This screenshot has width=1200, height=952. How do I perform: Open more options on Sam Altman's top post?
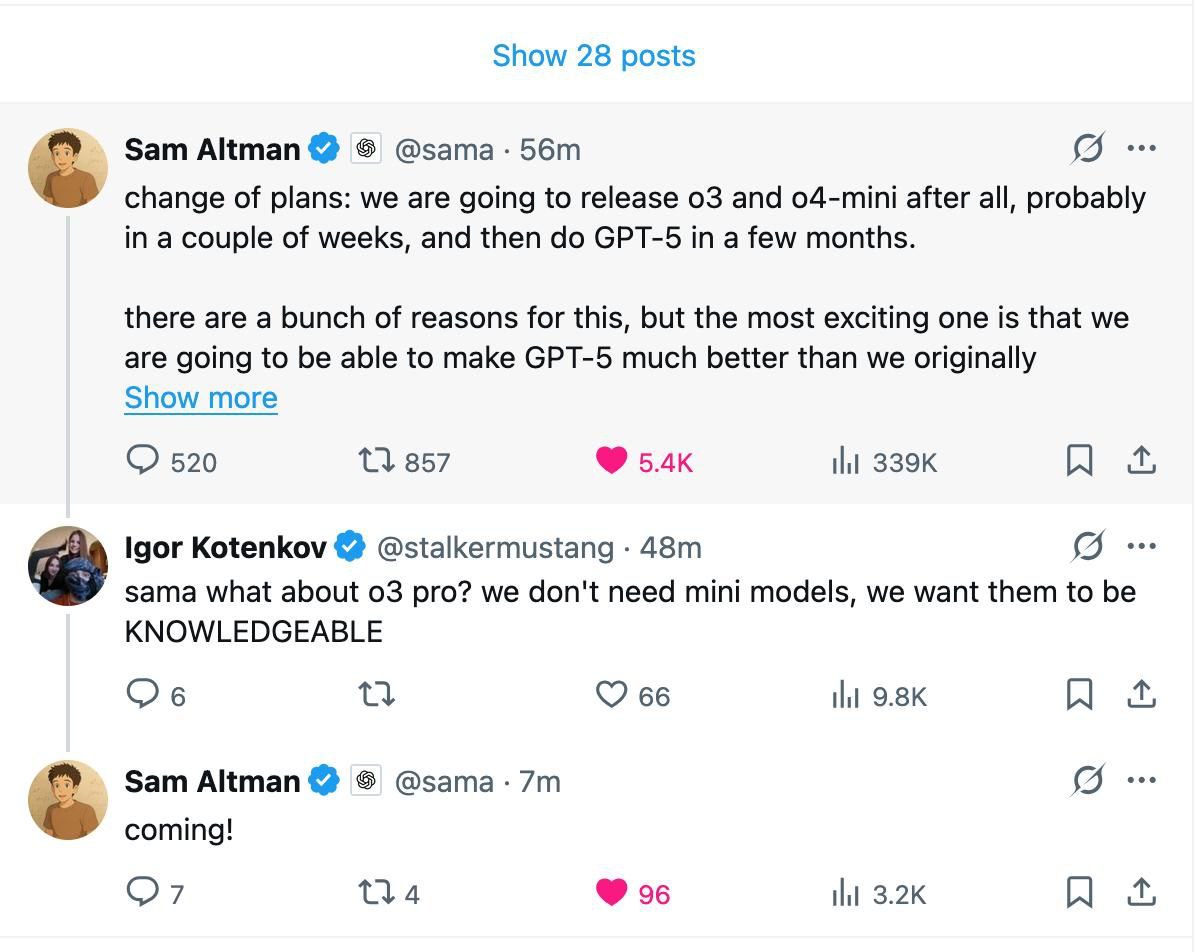pyautogui.click(x=1141, y=150)
